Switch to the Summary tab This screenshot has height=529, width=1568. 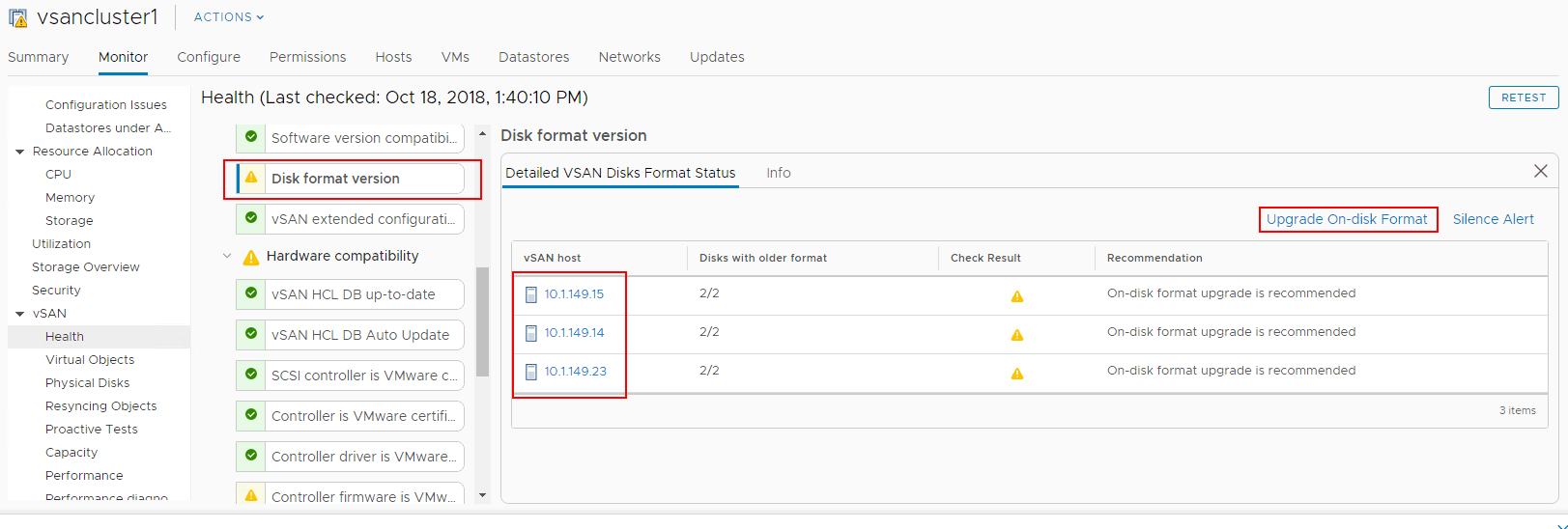(x=39, y=57)
